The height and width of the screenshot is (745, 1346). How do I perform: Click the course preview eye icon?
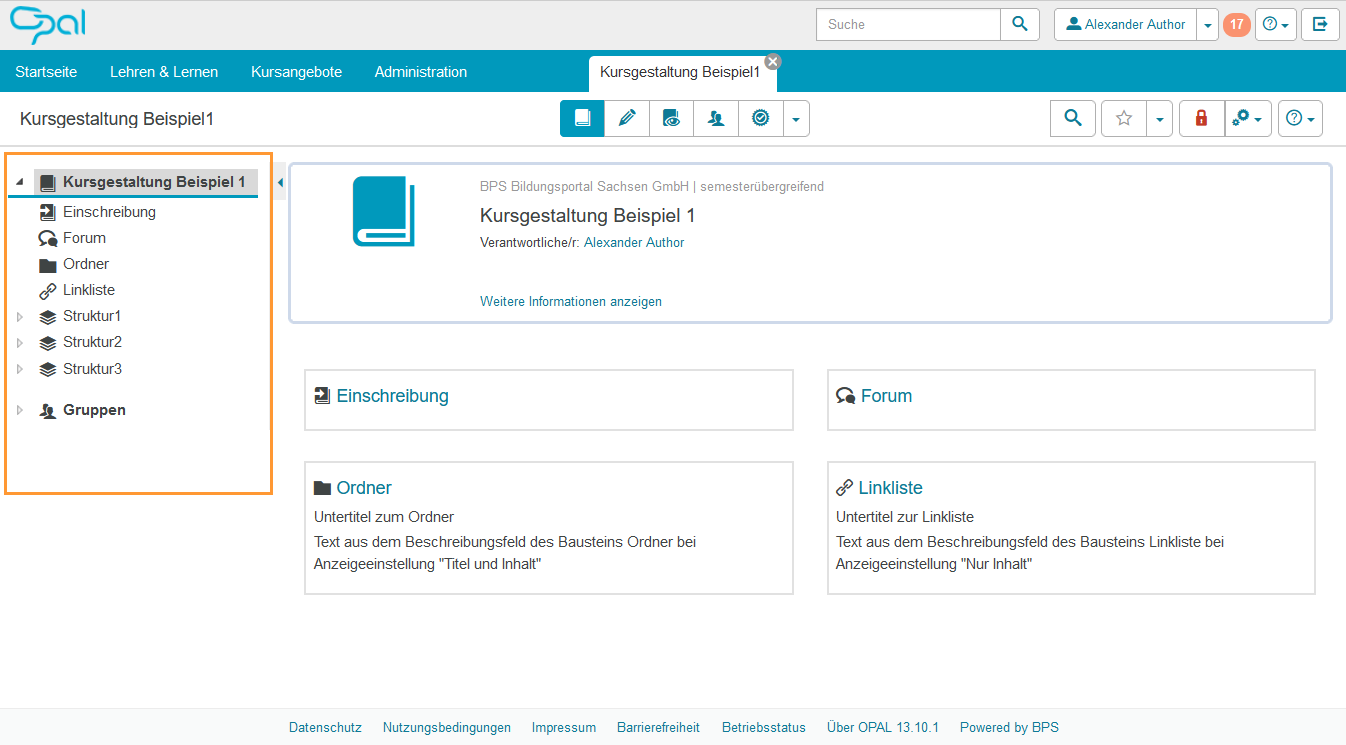point(671,118)
